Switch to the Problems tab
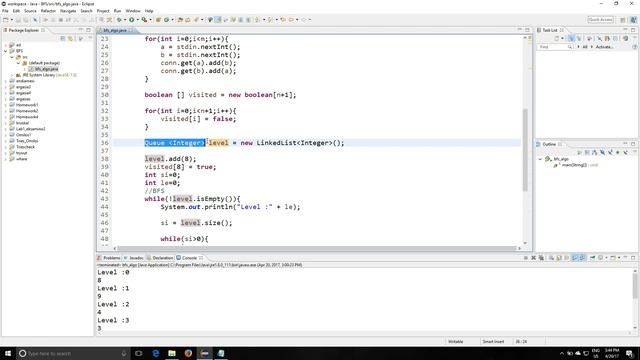The width and height of the screenshot is (640, 360). pyautogui.click(x=109, y=258)
